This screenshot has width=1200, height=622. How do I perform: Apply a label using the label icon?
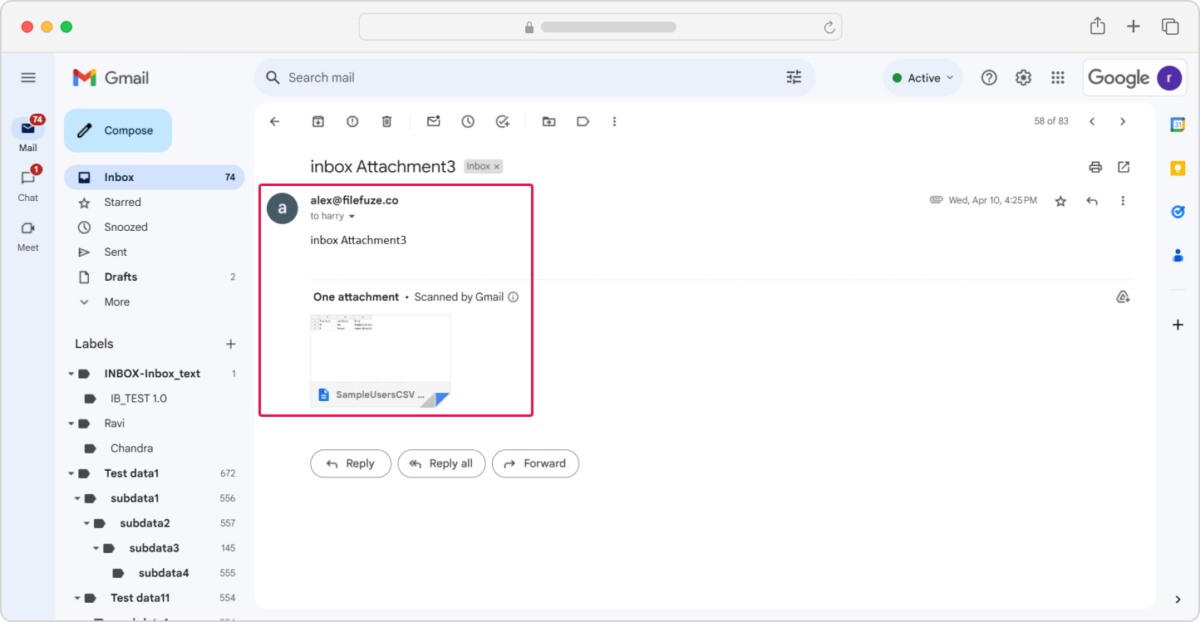pyautogui.click(x=583, y=121)
